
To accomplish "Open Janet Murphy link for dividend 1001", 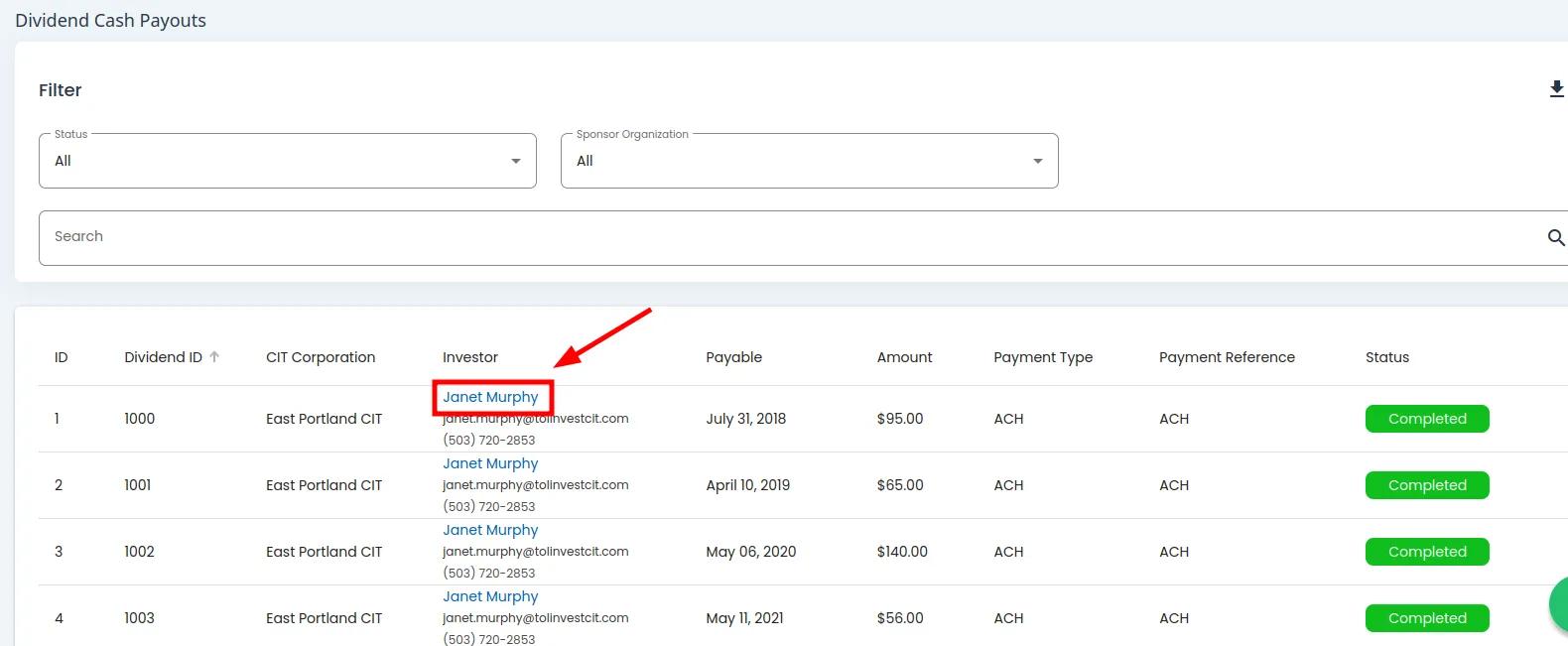I will tap(490, 463).
